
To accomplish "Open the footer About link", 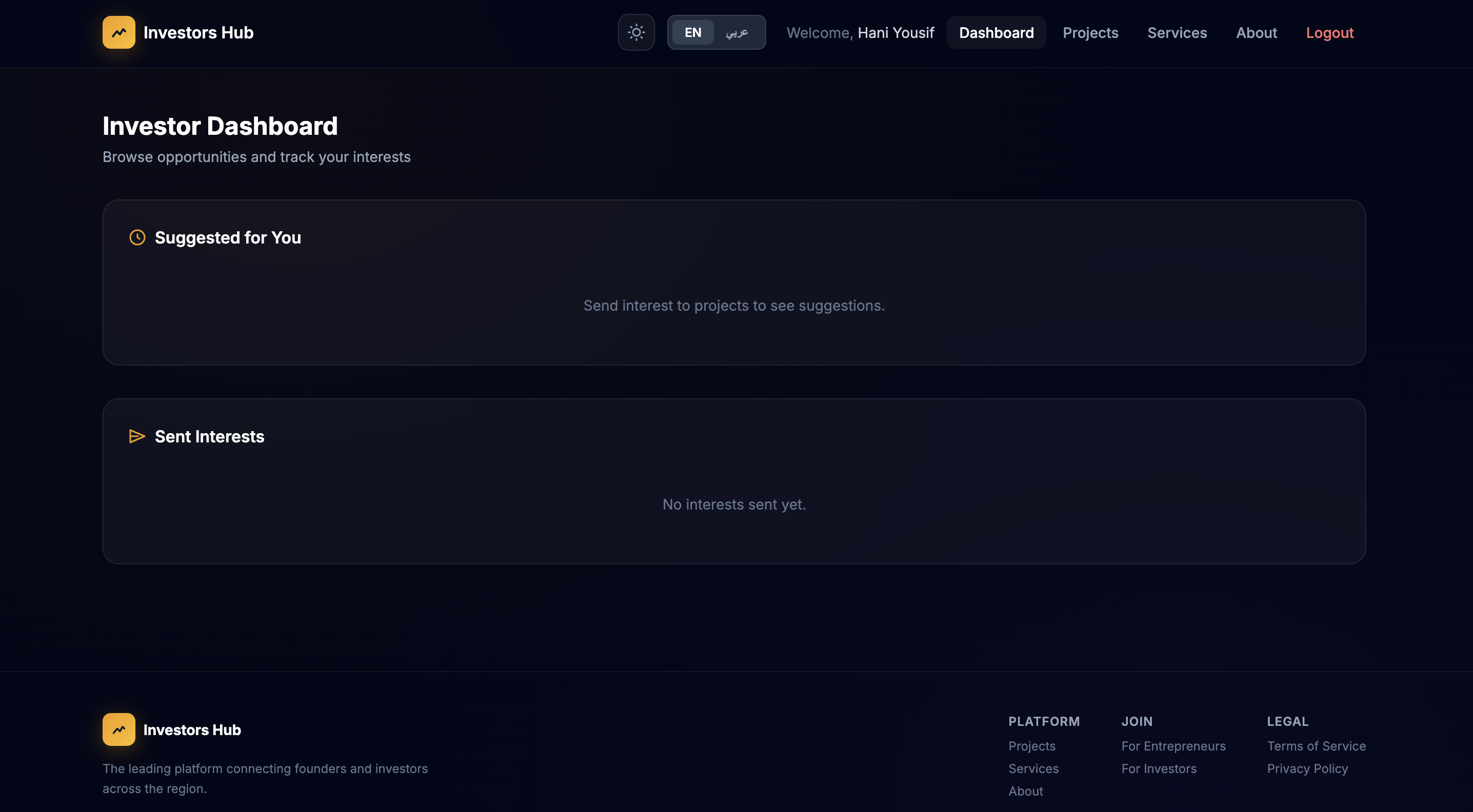I will (x=1026, y=791).
